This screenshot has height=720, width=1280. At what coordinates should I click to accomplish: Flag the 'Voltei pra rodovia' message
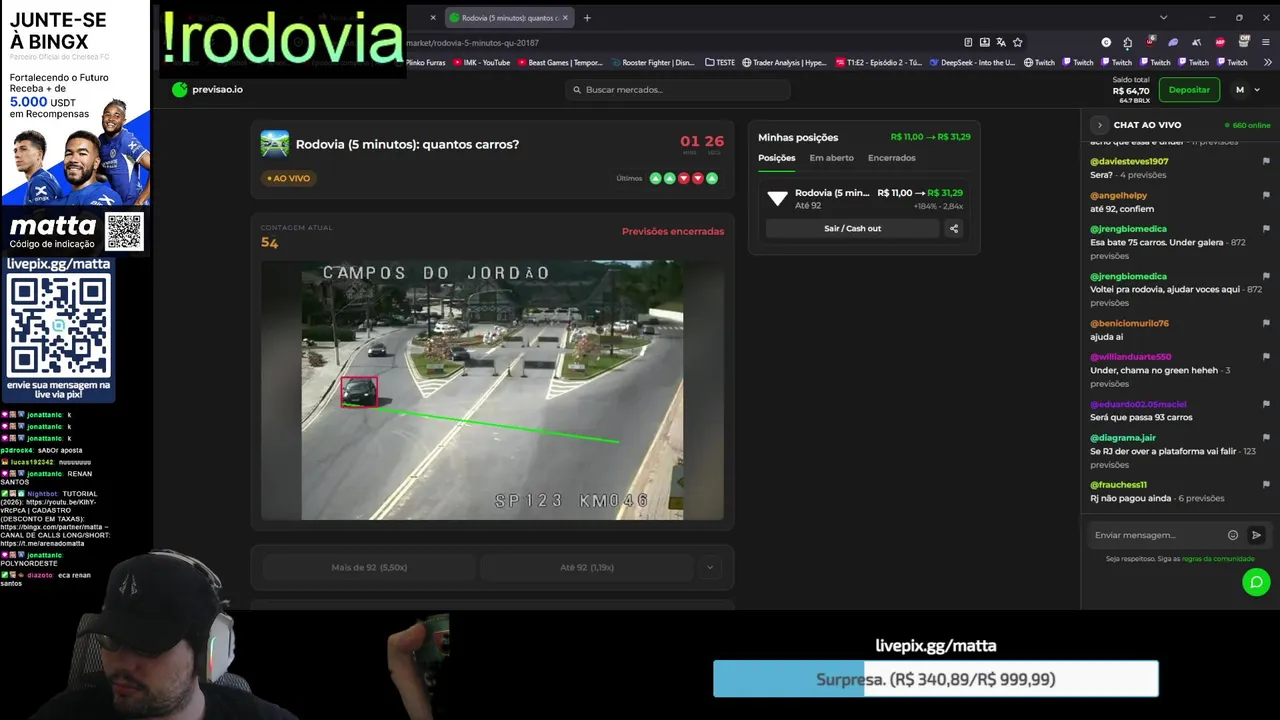point(1266,276)
